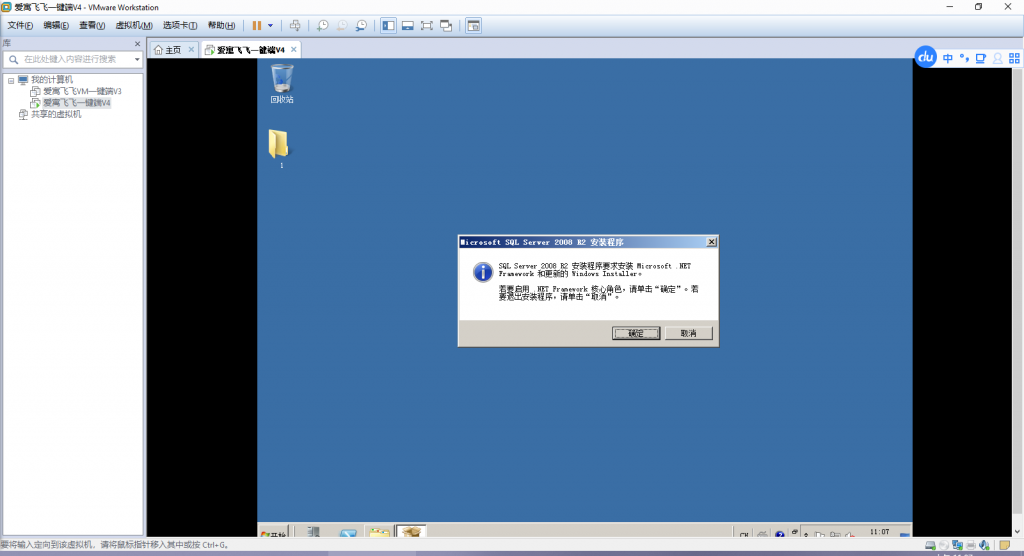Click the guest taskbar clock 11:07
The width and height of the screenshot is (1024, 556).
click(x=880, y=532)
